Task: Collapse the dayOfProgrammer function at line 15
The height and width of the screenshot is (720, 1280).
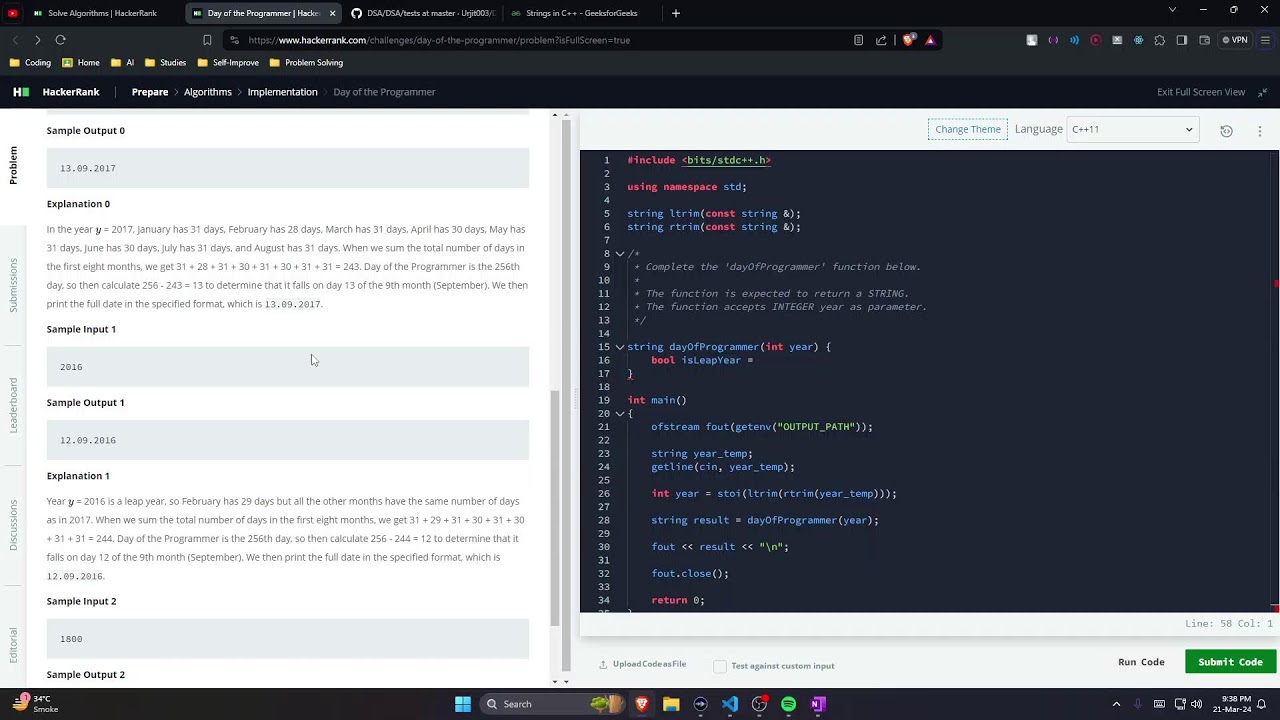Action: click(x=620, y=347)
